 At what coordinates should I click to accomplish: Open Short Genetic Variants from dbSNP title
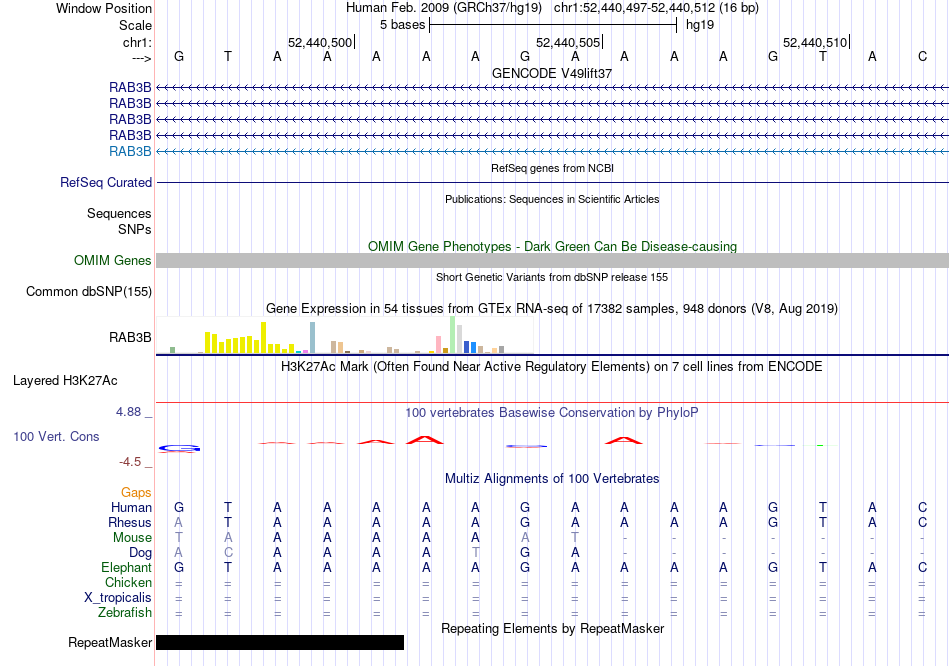click(x=552, y=277)
